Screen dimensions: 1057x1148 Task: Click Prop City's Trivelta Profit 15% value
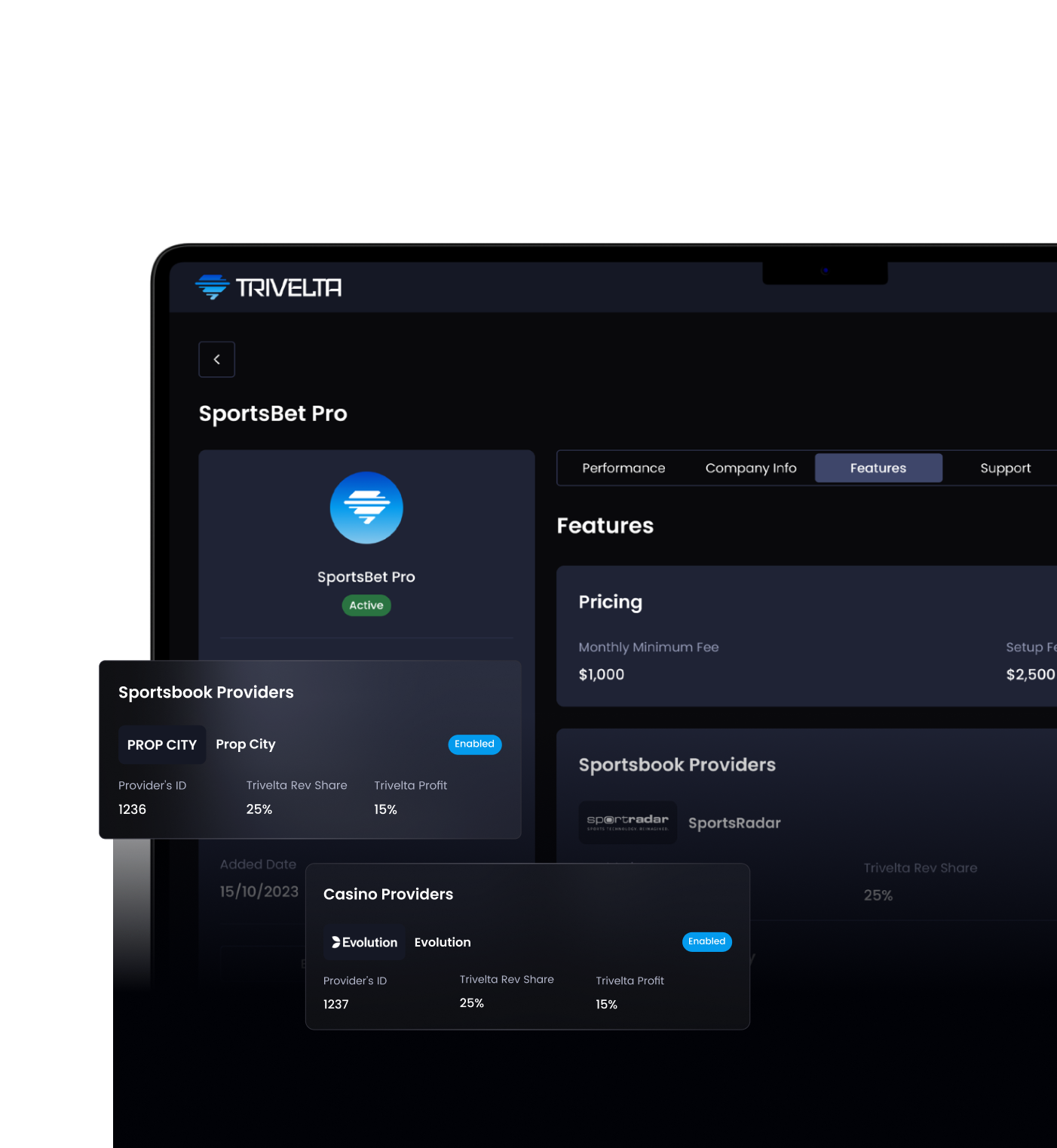pyautogui.click(x=385, y=809)
